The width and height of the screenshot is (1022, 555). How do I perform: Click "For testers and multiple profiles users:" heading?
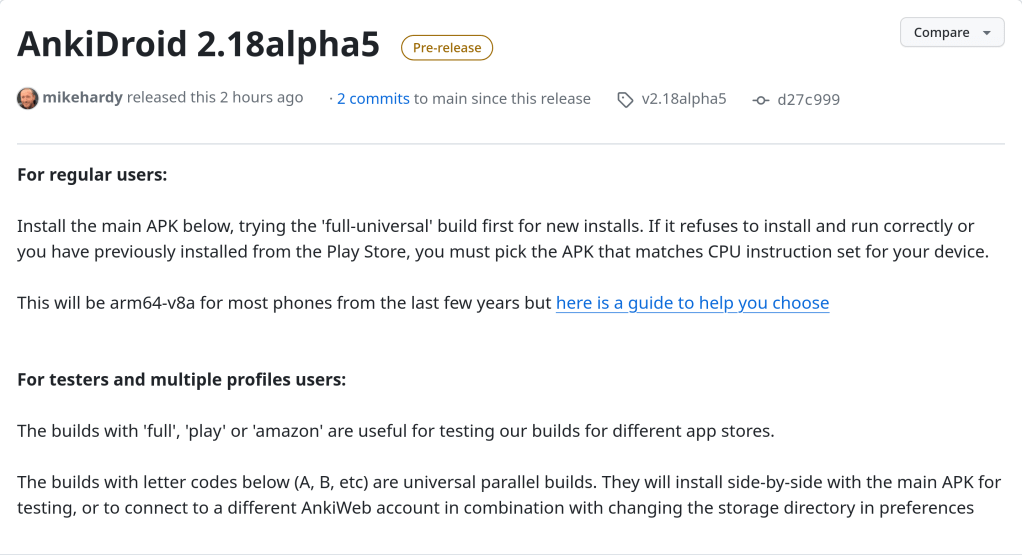coord(181,380)
